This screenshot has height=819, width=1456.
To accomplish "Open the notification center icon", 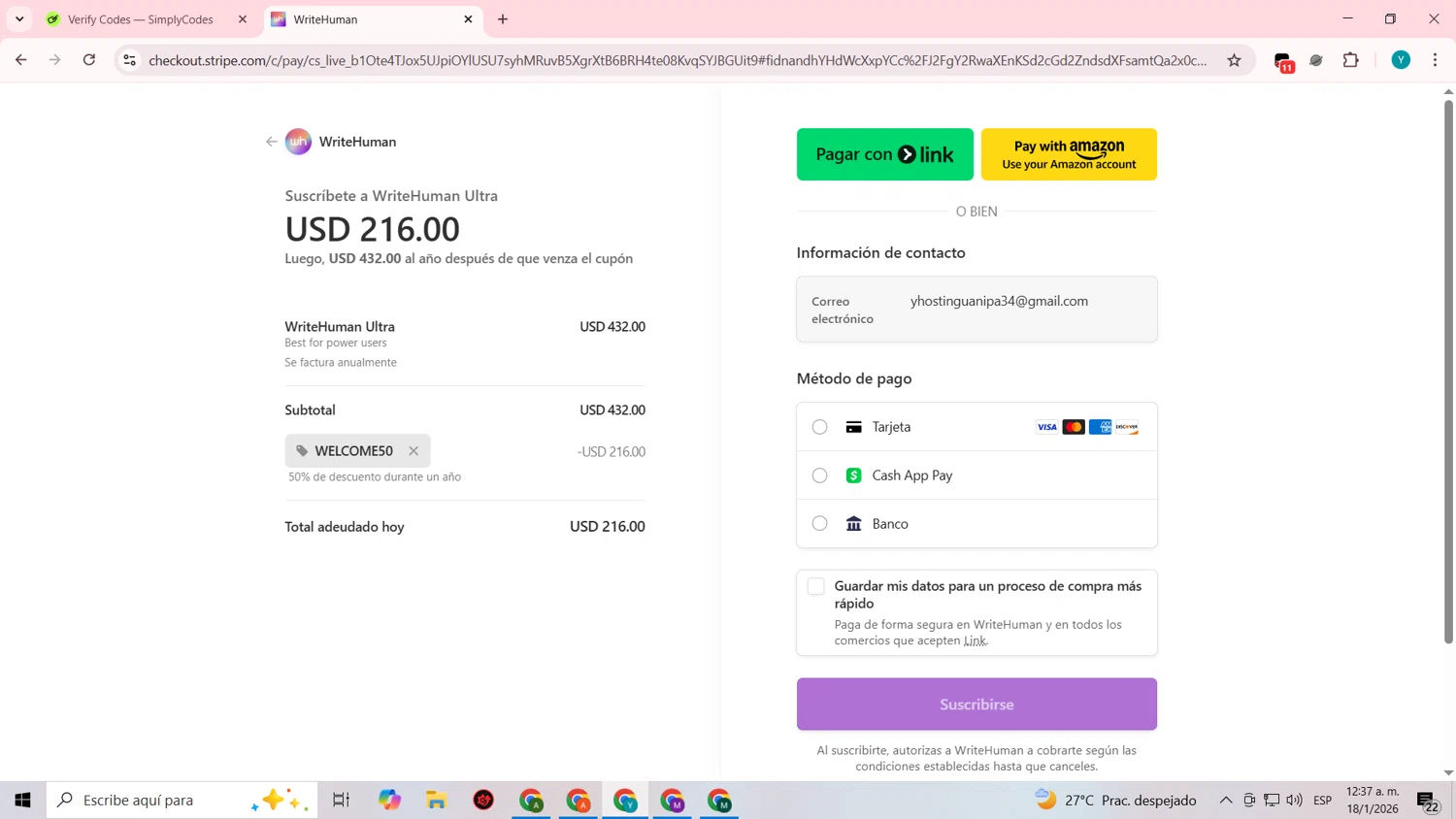I will [x=1427, y=801].
